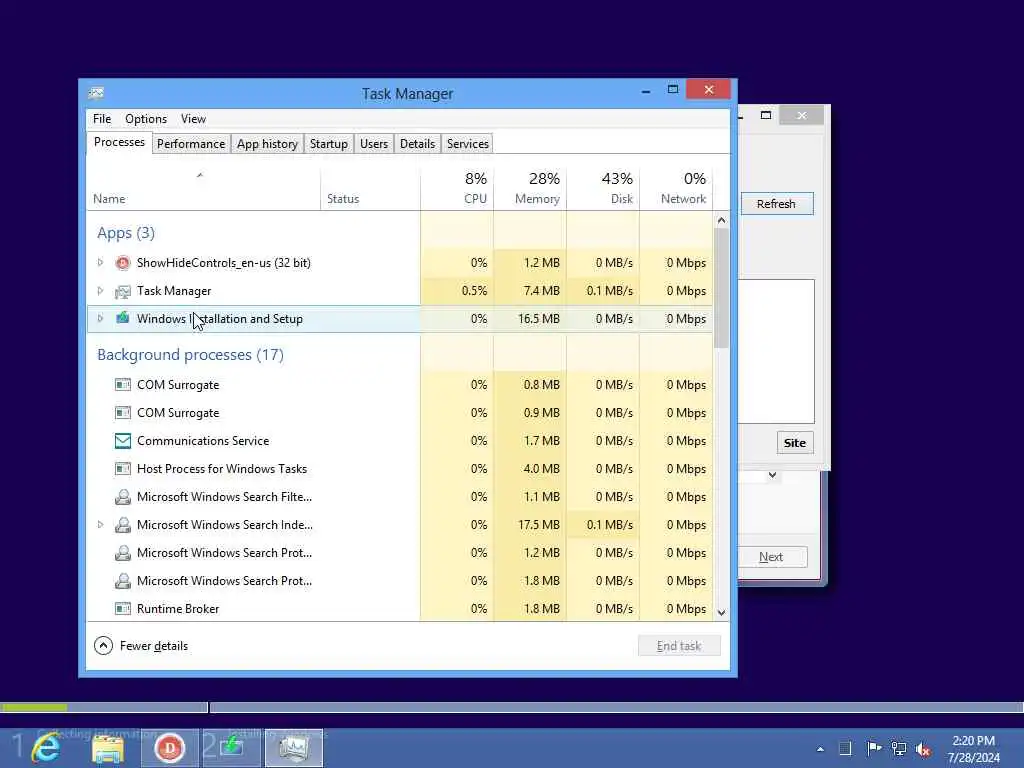Select Microsoft Windows Search Prot... row with 1.8 MB
This screenshot has height=768, width=1024.
[x=400, y=581]
